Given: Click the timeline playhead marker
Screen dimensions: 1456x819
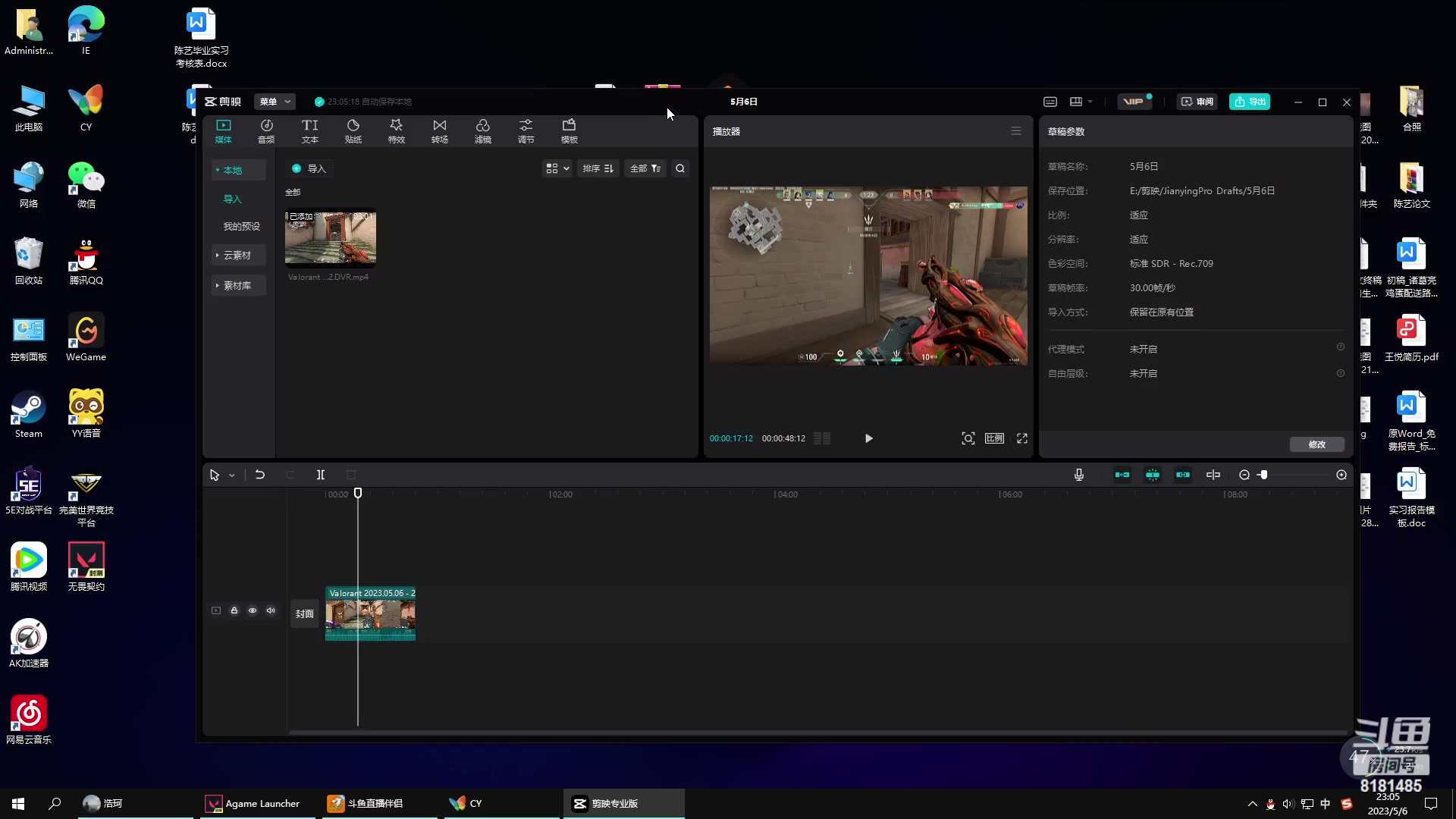Looking at the screenshot, I should pyautogui.click(x=358, y=494).
